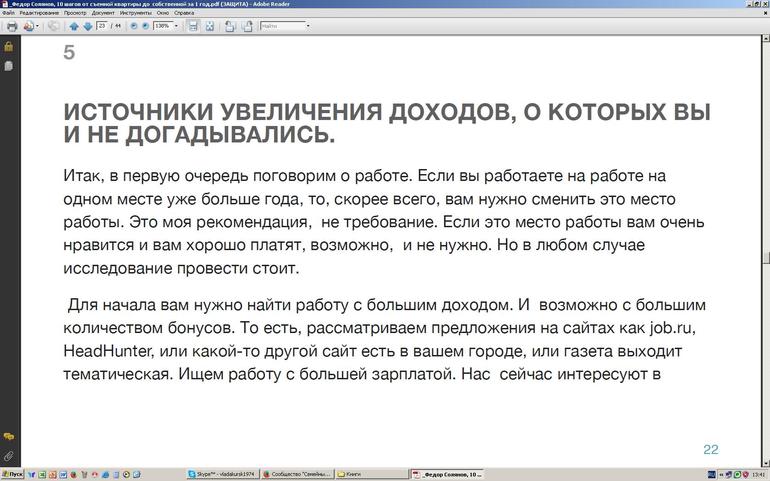Screen dimensions: 770x481
Task: Switch to Skype window in taskbar
Action: pyautogui.click(x=222, y=474)
